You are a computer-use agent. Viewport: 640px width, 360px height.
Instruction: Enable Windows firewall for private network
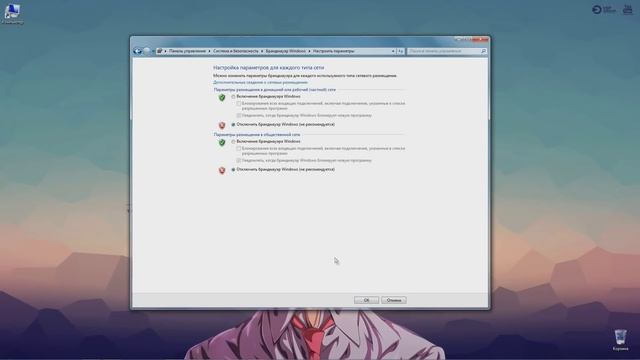(233, 97)
